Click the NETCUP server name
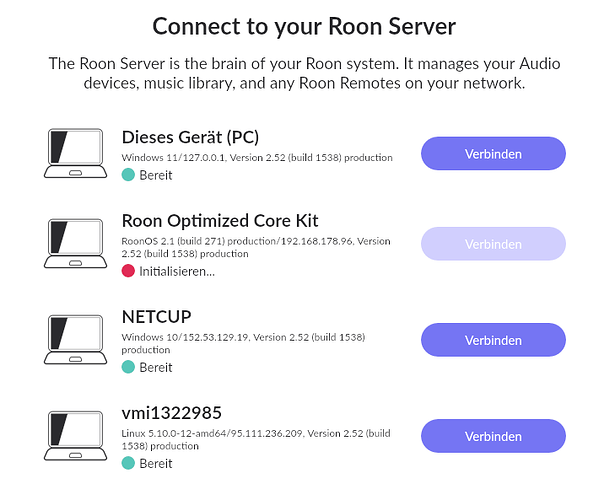 (157, 317)
